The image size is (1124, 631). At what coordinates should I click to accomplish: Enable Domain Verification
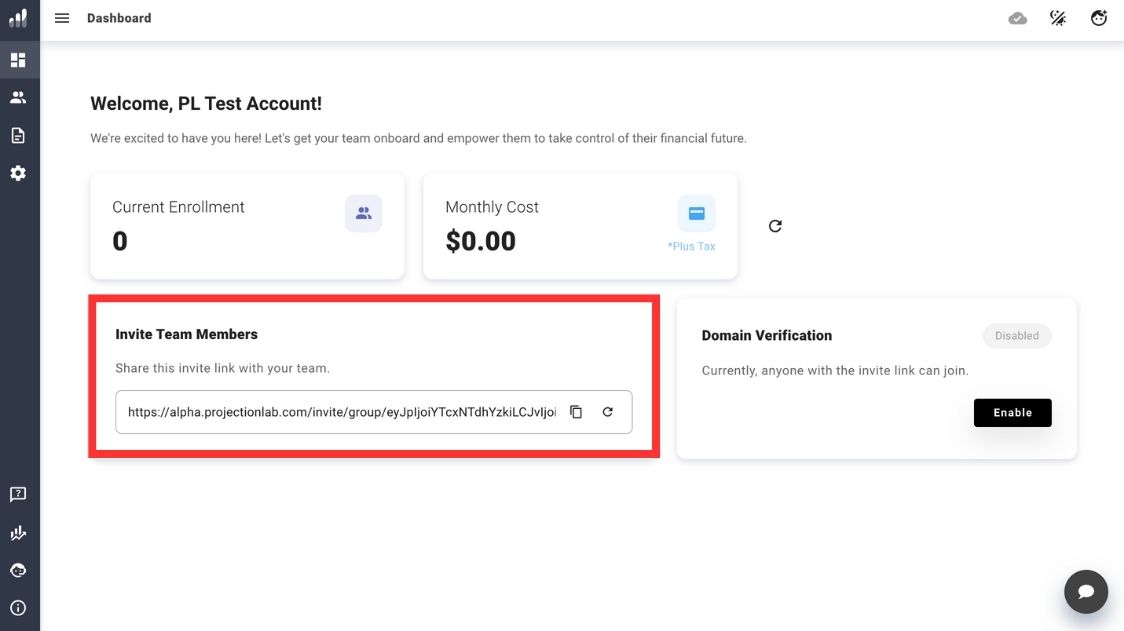pyautogui.click(x=1012, y=412)
